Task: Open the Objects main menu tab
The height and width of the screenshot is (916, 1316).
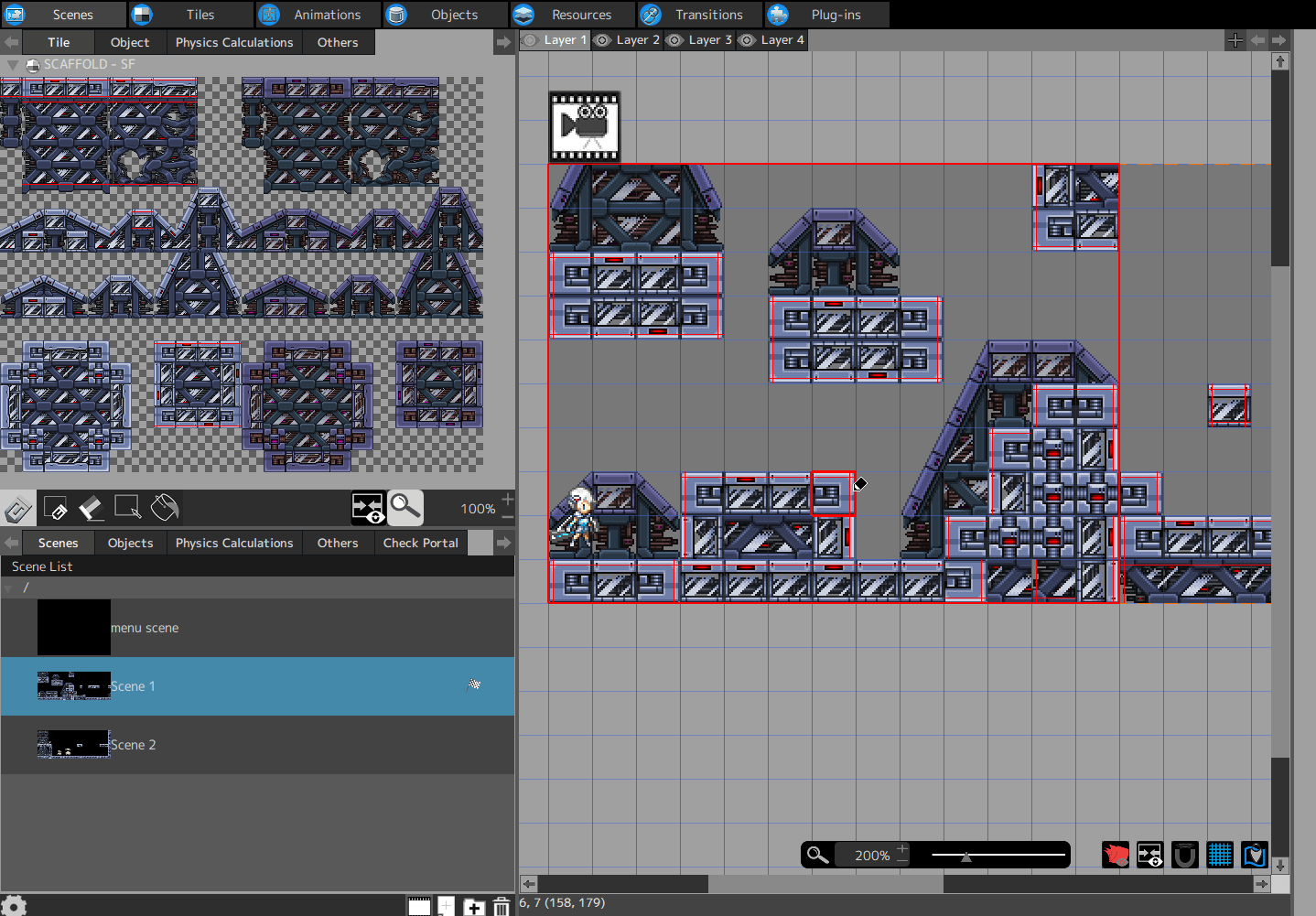Action: (446, 15)
